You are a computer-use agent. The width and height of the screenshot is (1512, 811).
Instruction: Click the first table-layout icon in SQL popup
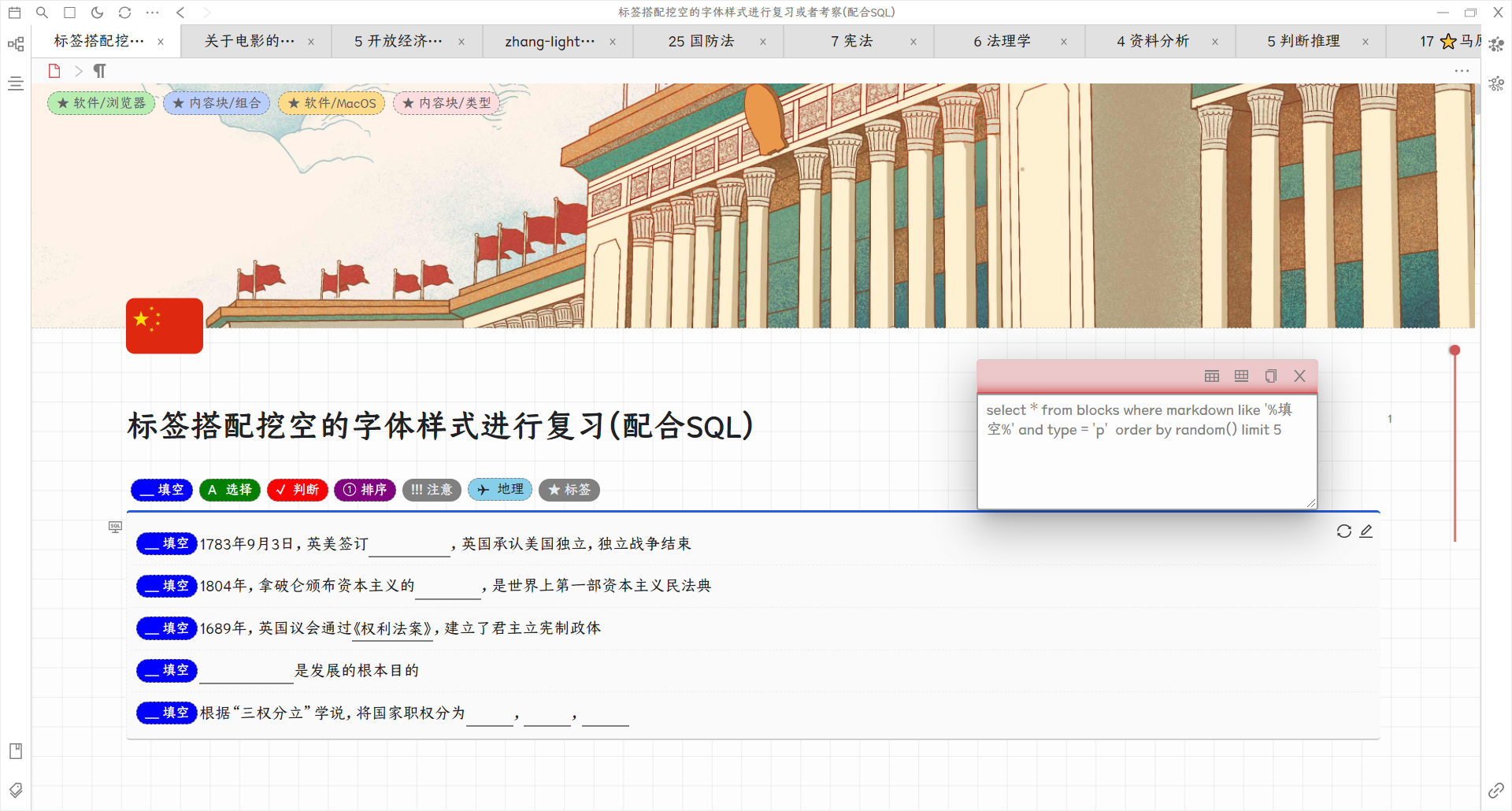click(1212, 376)
